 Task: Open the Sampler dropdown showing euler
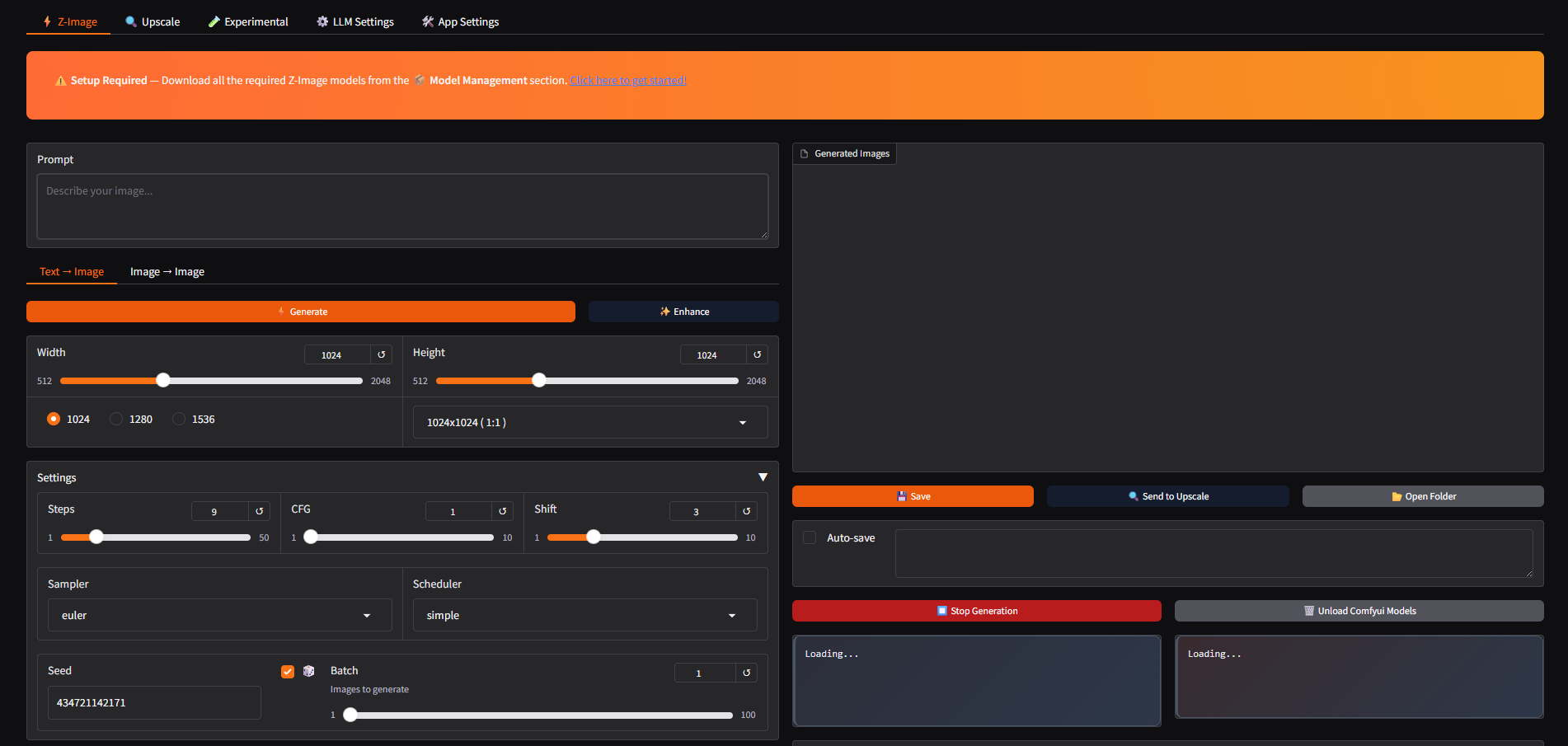219,615
